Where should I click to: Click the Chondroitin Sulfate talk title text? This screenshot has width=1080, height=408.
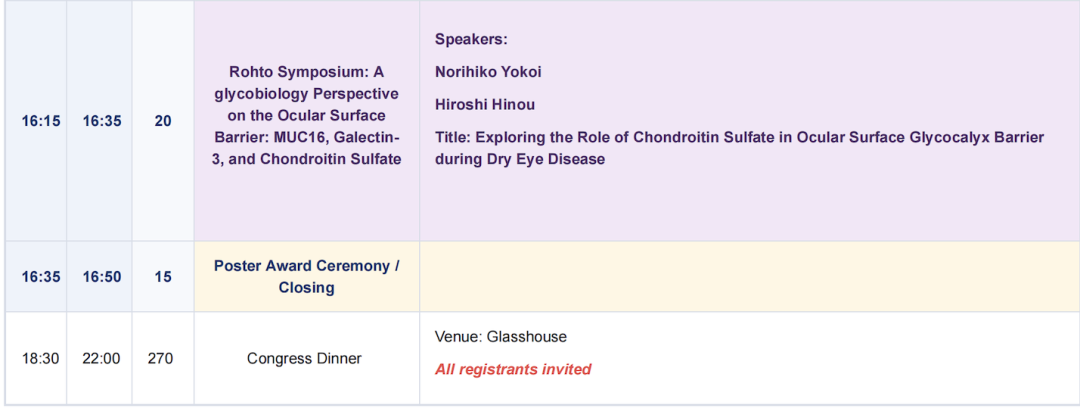(x=740, y=148)
